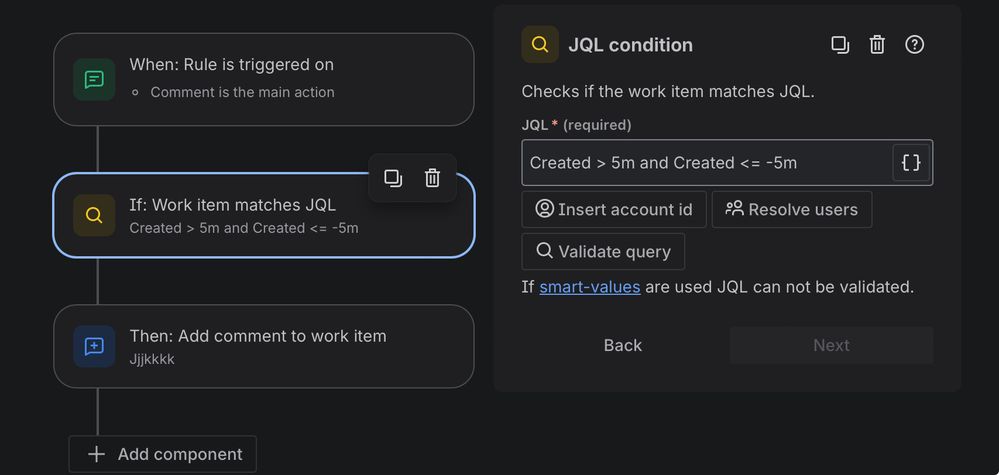Click the JQL condition panel header icon

coord(540,45)
